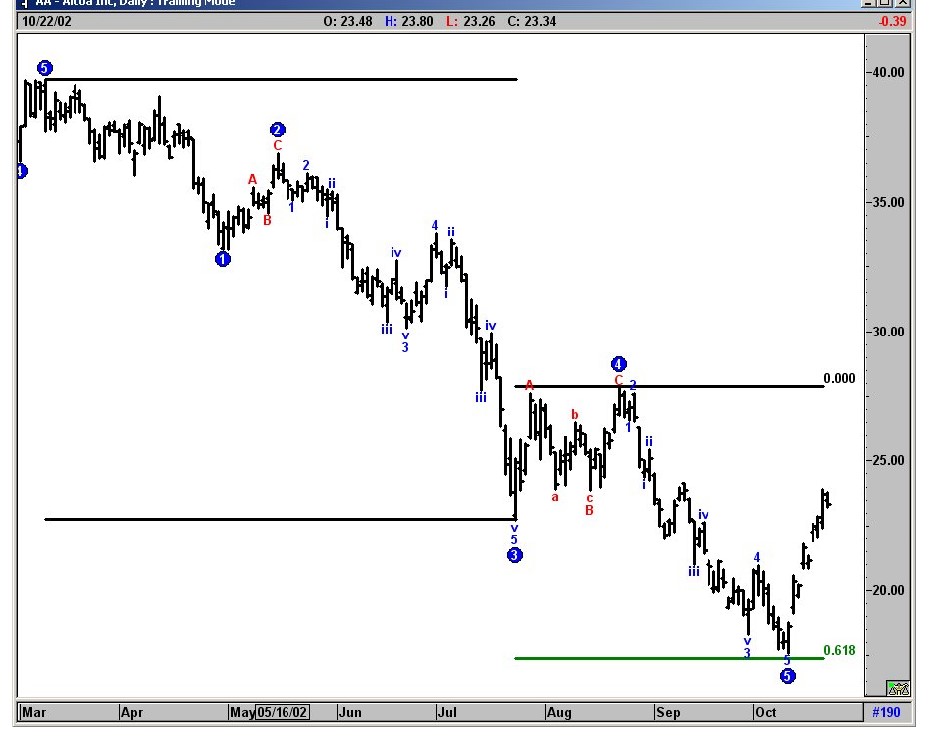Select circled wave 2 label above red C

click(278, 130)
